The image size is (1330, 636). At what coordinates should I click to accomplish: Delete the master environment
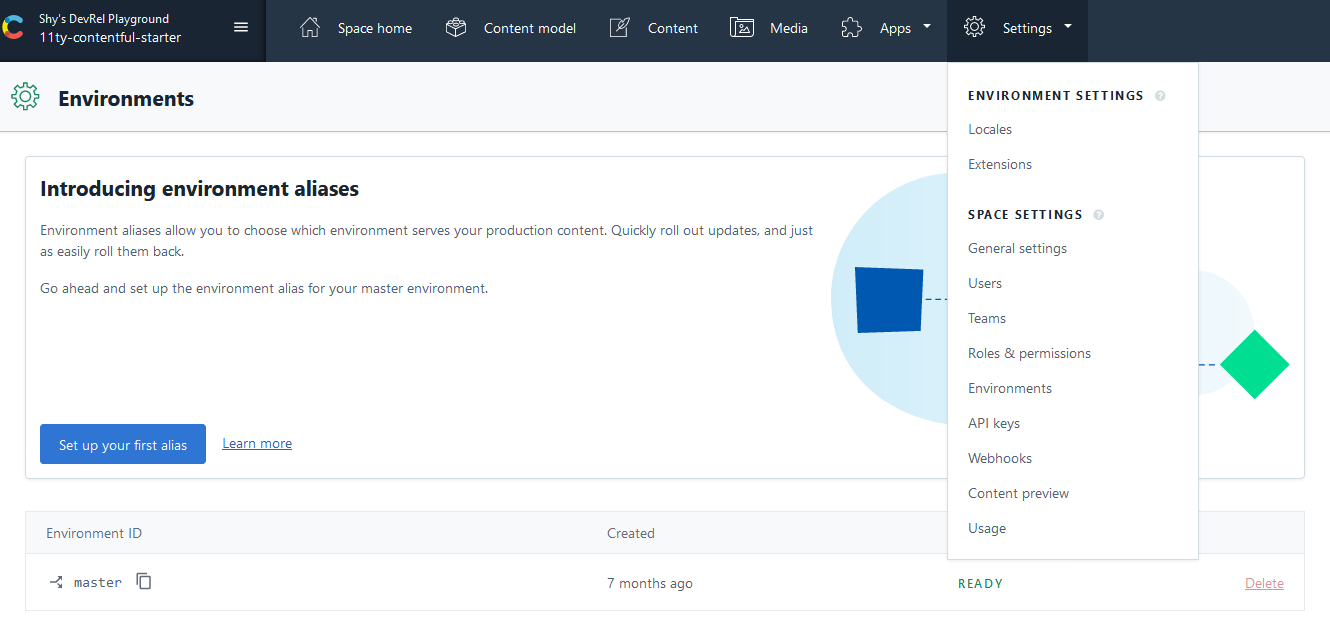(1264, 583)
